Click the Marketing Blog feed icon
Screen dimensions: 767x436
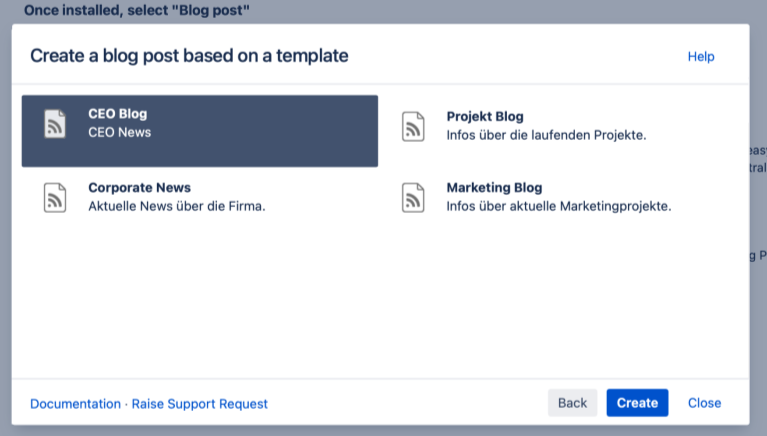(x=414, y=197)
